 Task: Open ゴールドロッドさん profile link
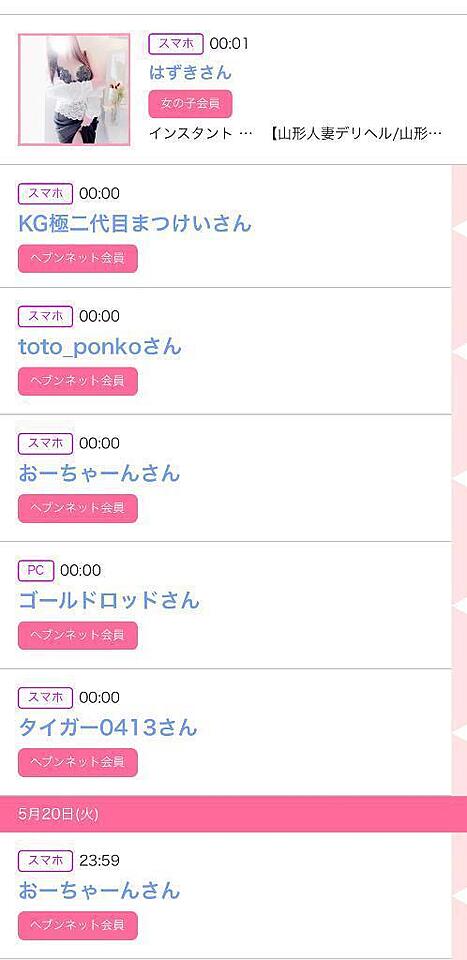pyautogui.click(x=109, y=600)
